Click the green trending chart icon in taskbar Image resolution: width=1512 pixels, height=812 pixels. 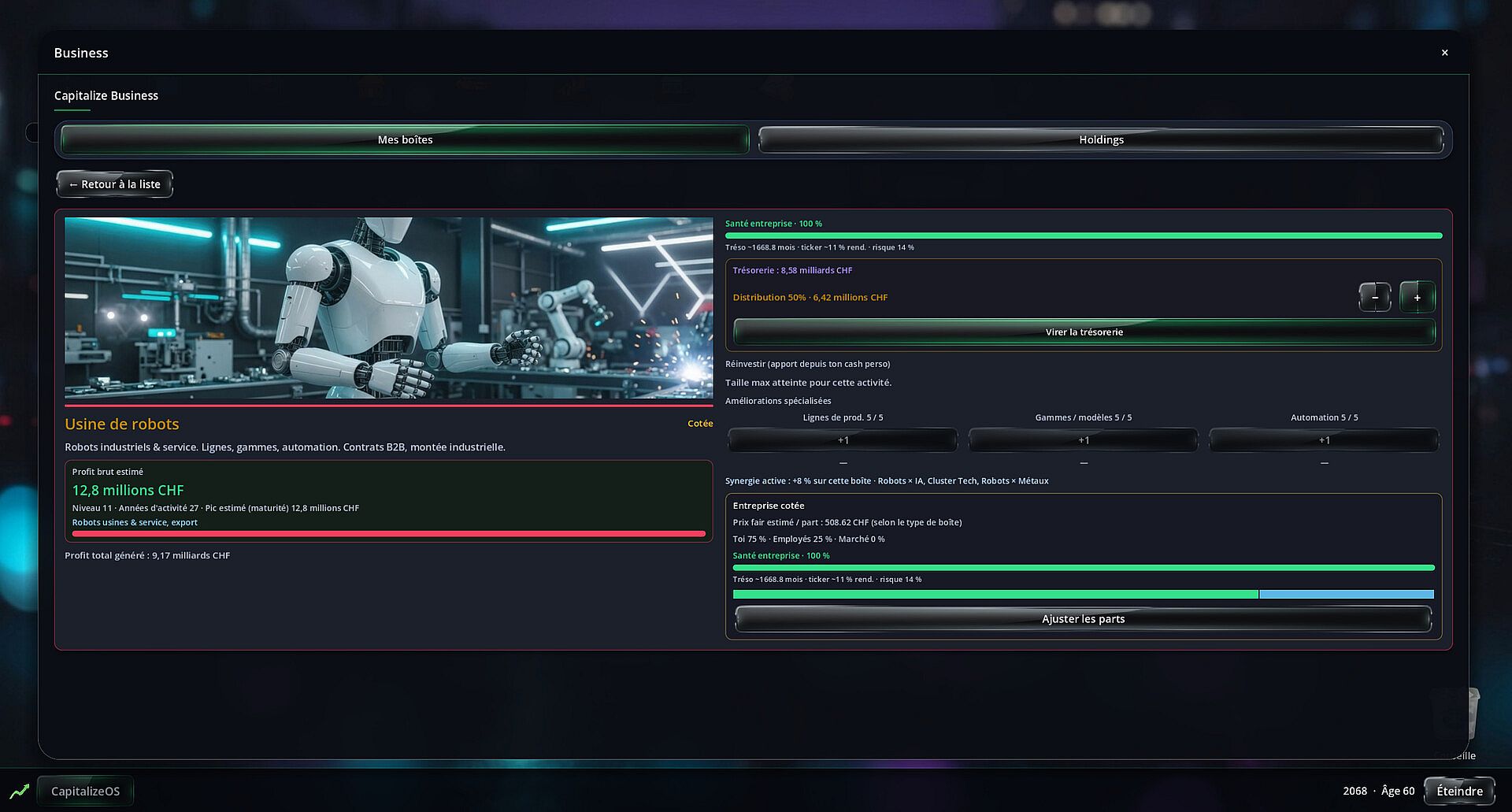19,791
